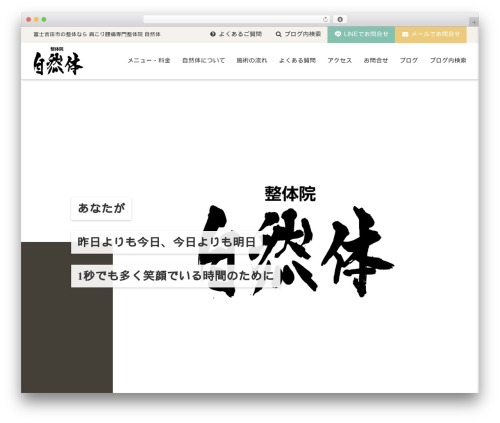Click the question mark icon beside よくあるご質問
500x423 pixels.
click(213, 34)
